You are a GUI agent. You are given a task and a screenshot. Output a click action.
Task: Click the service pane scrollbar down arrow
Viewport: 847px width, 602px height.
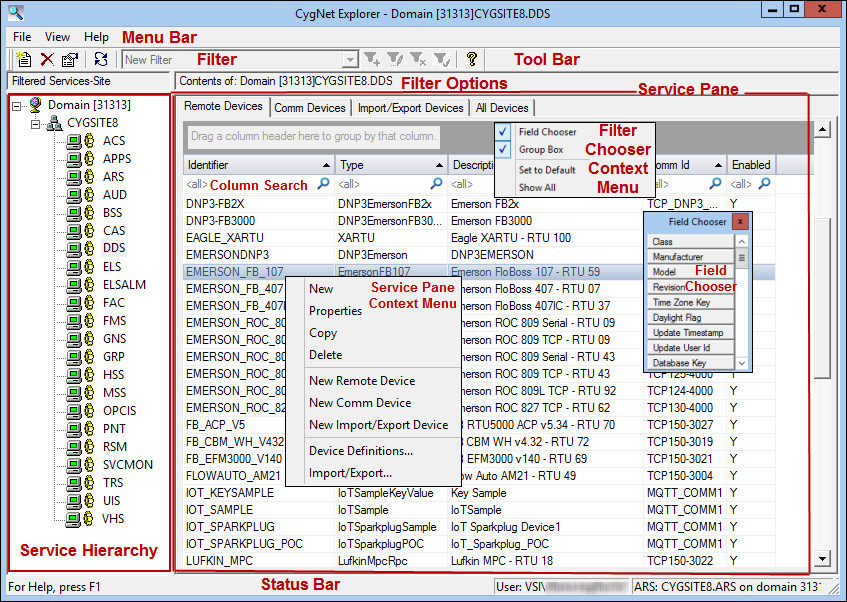(x=822, y=559)
